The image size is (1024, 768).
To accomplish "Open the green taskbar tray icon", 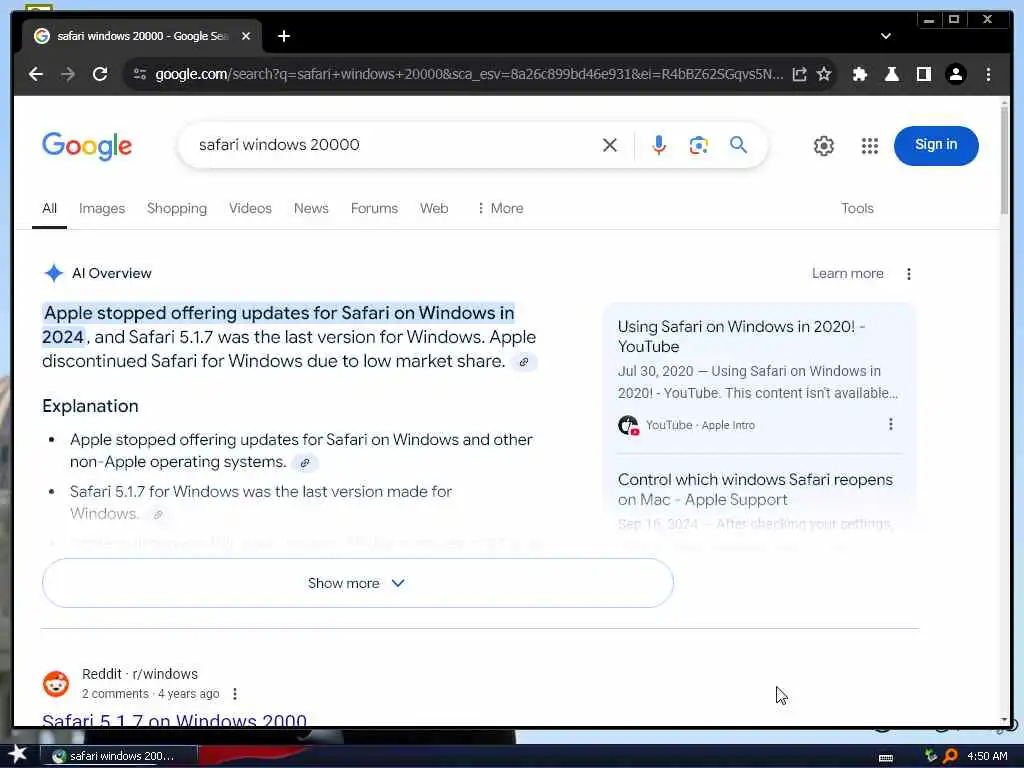I will tap(931, 756).
